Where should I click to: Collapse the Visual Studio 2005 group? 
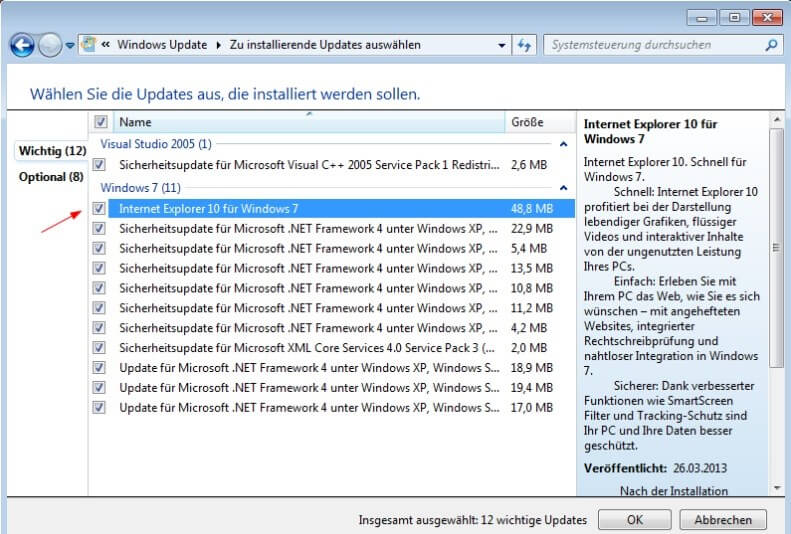pos(563,144)
